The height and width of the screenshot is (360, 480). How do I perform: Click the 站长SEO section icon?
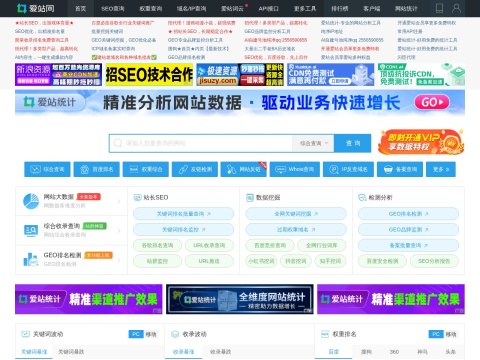pyautogui.click(x=137, y=197)
